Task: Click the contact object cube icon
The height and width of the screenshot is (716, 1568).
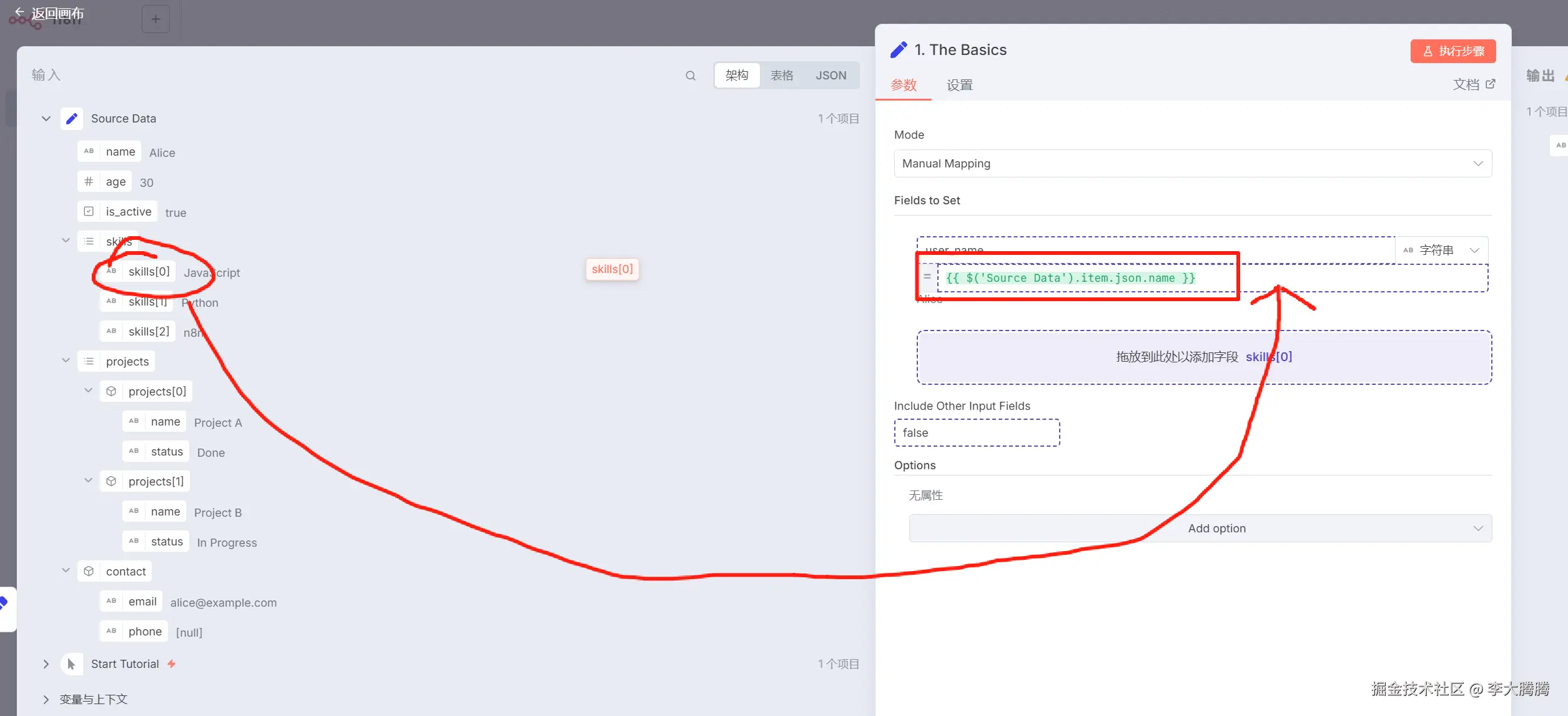Action: click(x=89, y=572)
